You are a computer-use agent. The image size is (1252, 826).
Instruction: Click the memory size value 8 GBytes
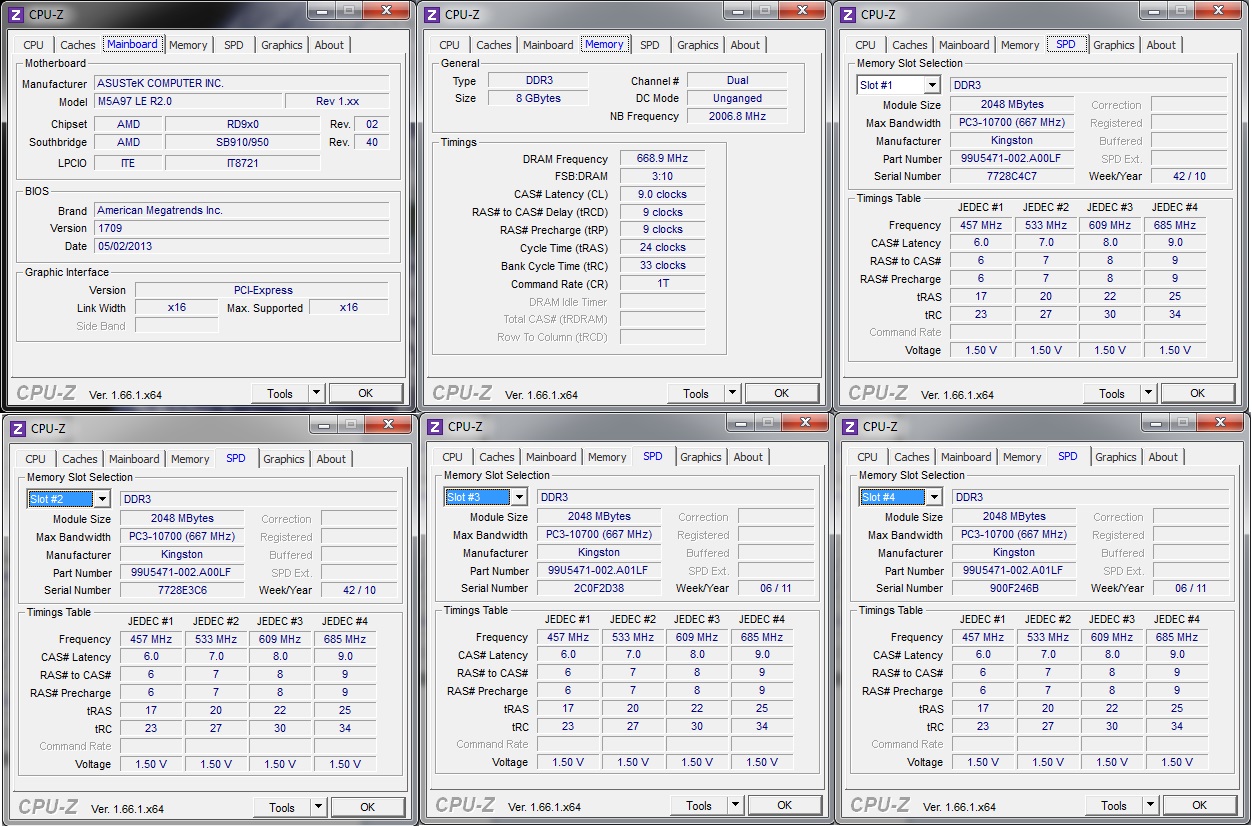(538, 99)
